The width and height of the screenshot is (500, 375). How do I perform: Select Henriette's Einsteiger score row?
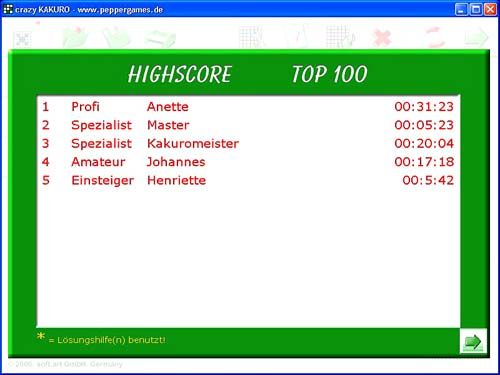248,180
